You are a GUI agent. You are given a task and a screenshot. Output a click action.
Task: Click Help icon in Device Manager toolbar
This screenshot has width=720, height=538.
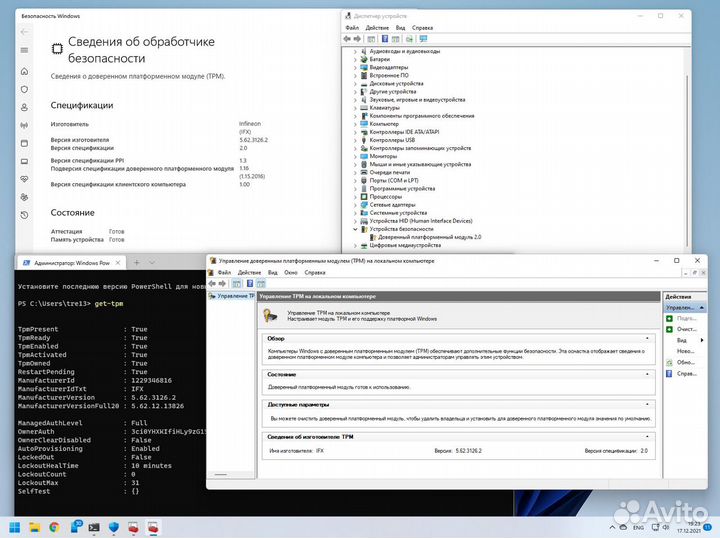pyautogui.click(x=385, y=39)
